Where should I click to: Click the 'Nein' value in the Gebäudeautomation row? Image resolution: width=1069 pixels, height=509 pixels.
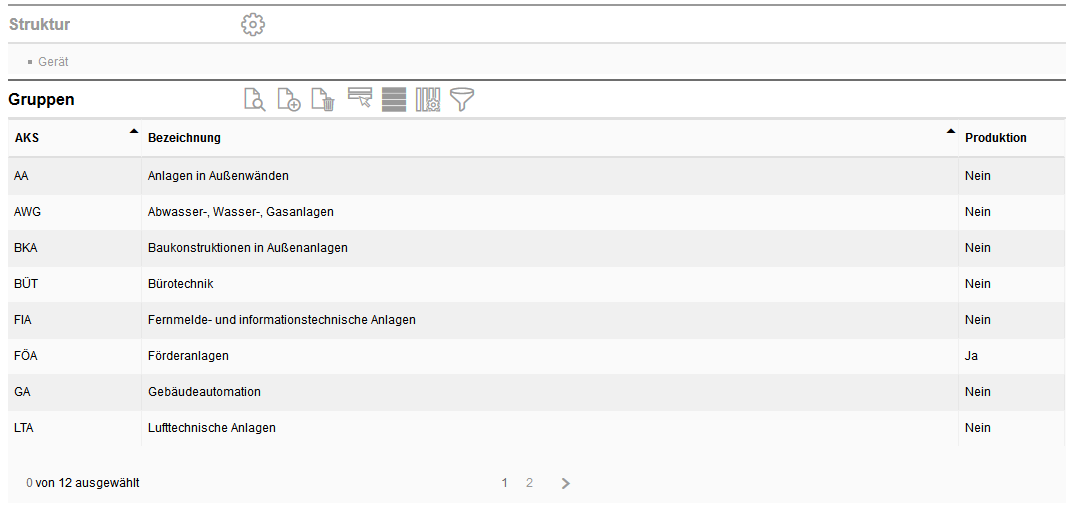coord(978,392)
